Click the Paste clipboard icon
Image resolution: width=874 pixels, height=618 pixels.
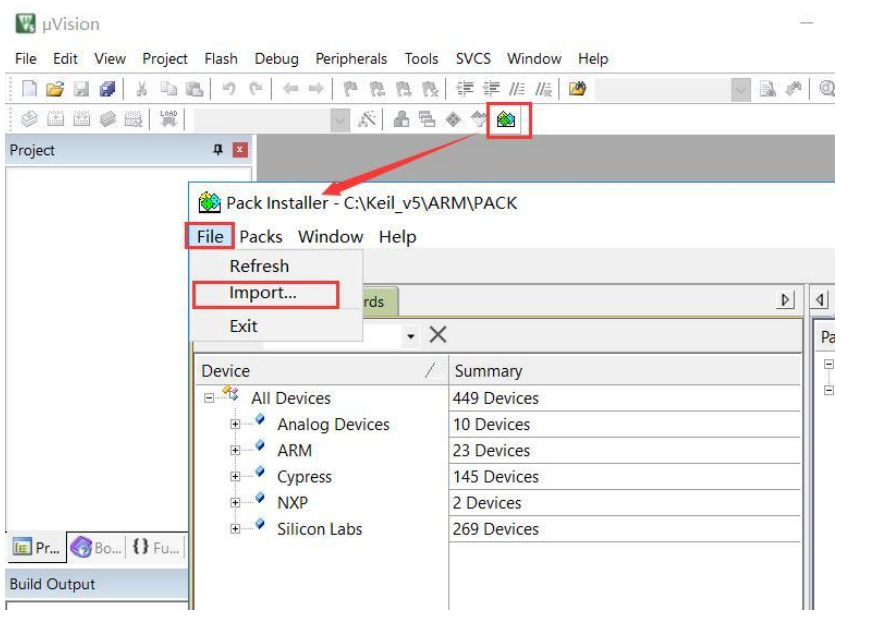(194, 89)
